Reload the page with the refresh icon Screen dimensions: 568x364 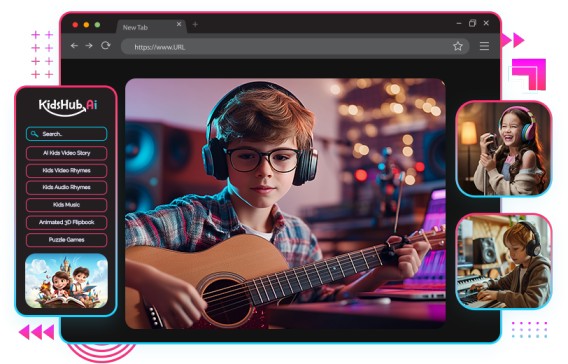click(x=105, y=45)
